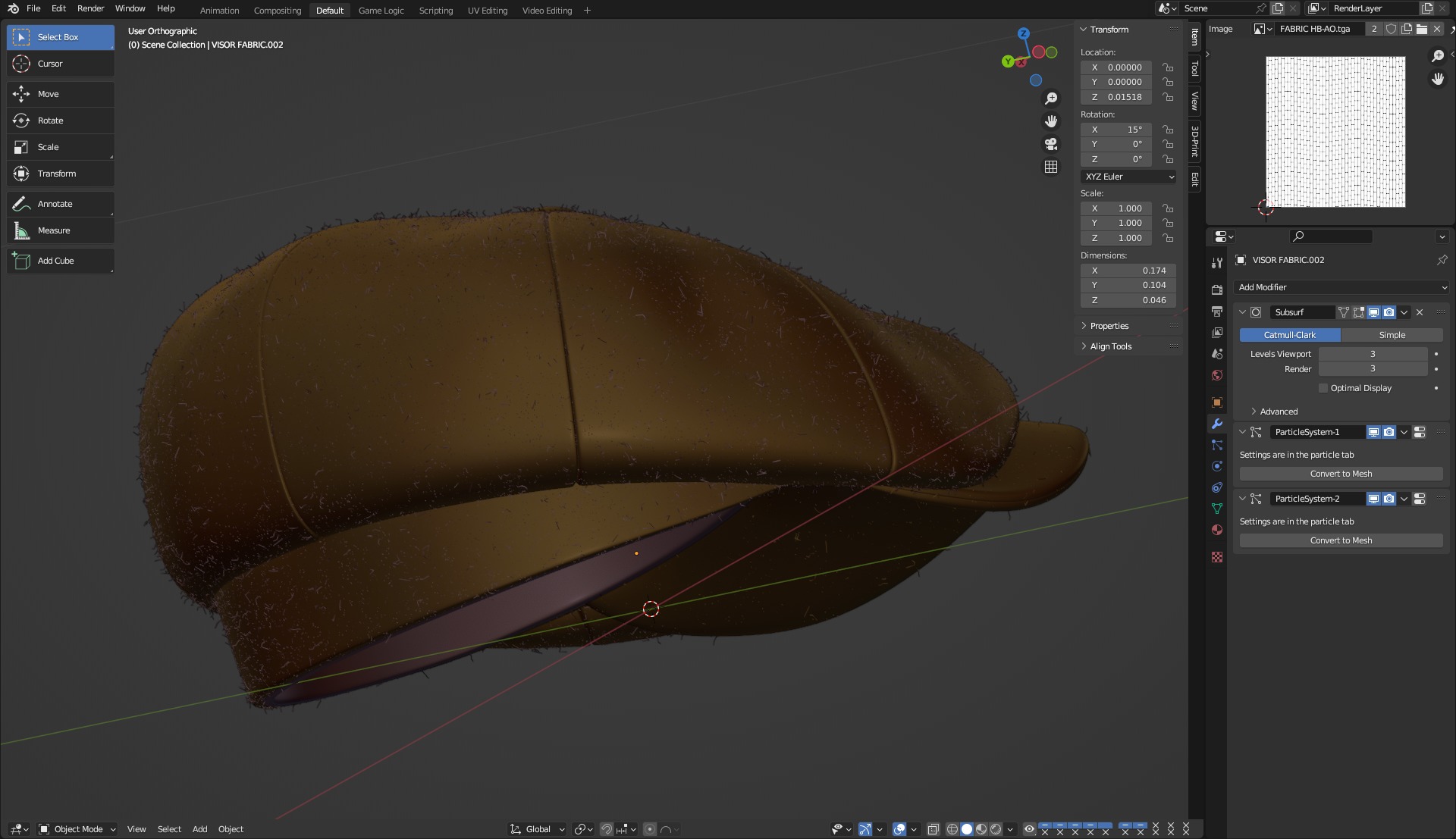This screenshot has width=1456, height=839.
Task: Open Object properties tab icon
Action: 1217,402
